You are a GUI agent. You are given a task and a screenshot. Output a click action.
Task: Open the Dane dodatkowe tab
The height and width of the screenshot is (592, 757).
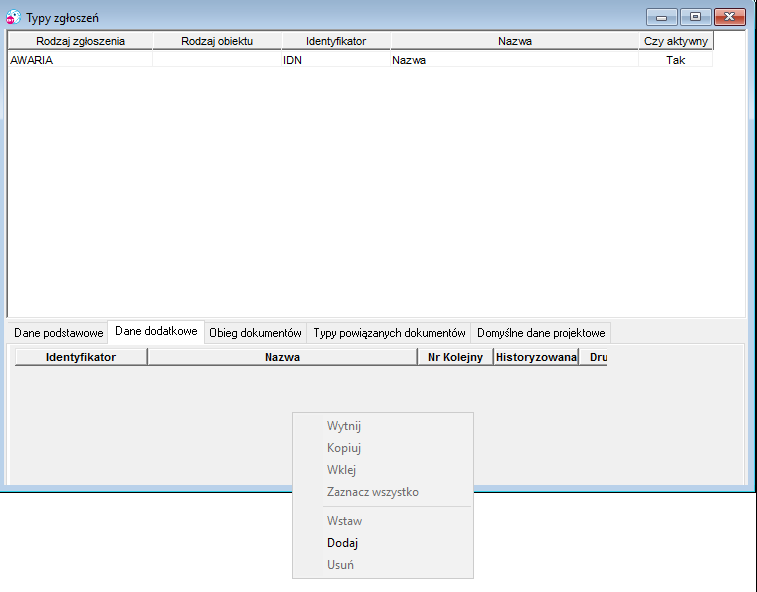pos(156,331)
